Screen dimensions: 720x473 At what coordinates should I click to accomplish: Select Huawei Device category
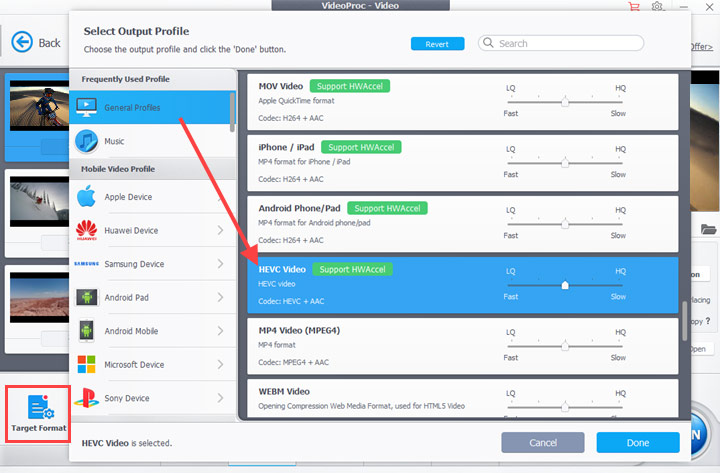(150, 230)
